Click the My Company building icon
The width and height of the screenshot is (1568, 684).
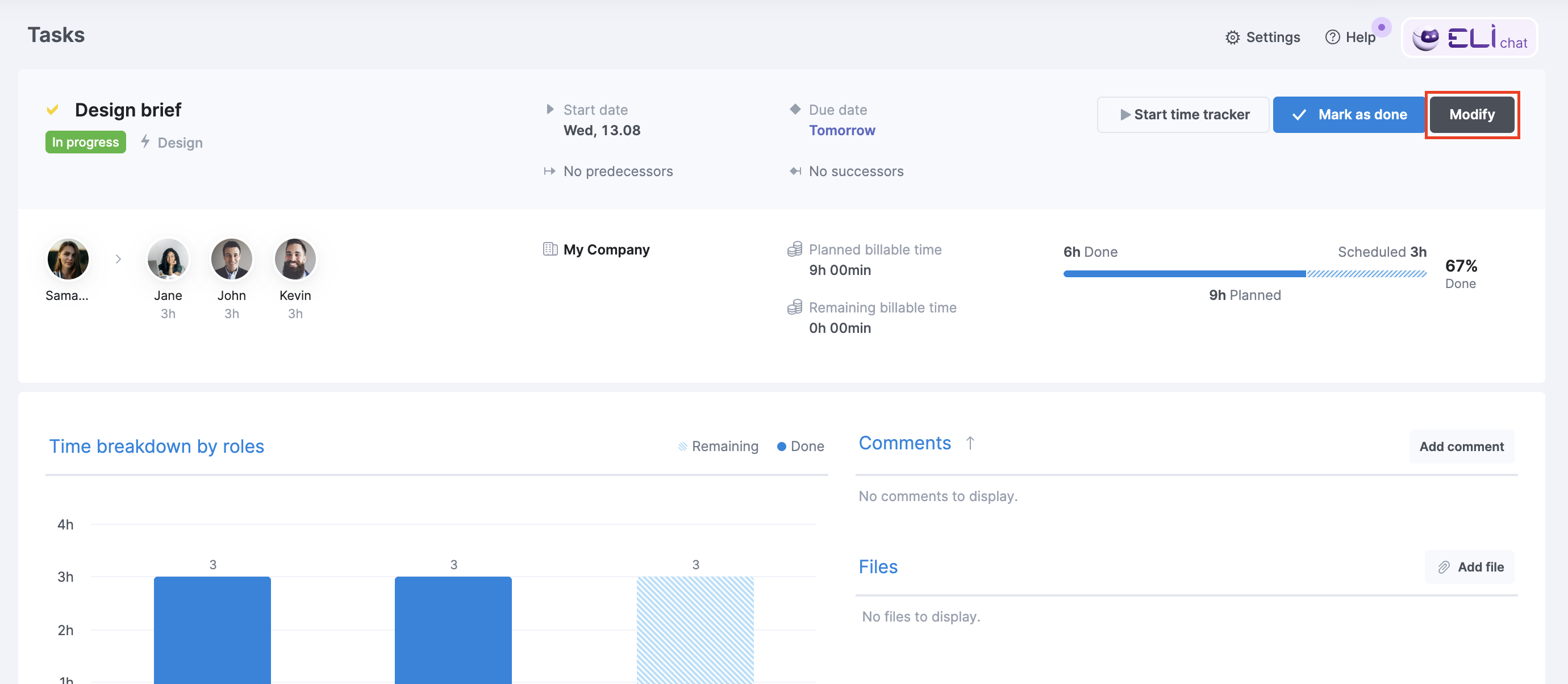click(x=550, y=249)
